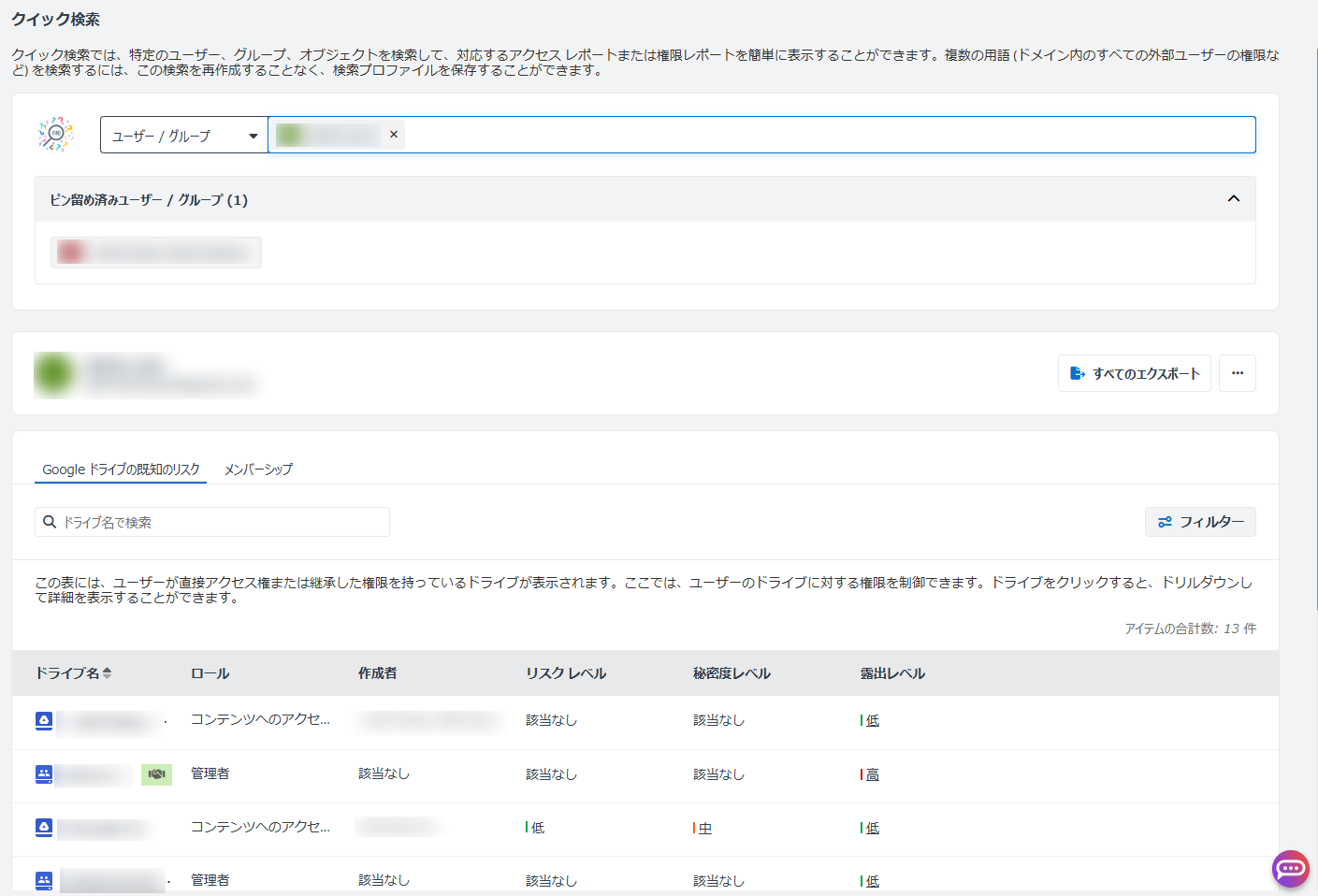Switch to Google ドライブの既知のリスク tab
This screenshot has height=896, width=1318.
coord(121,470)
